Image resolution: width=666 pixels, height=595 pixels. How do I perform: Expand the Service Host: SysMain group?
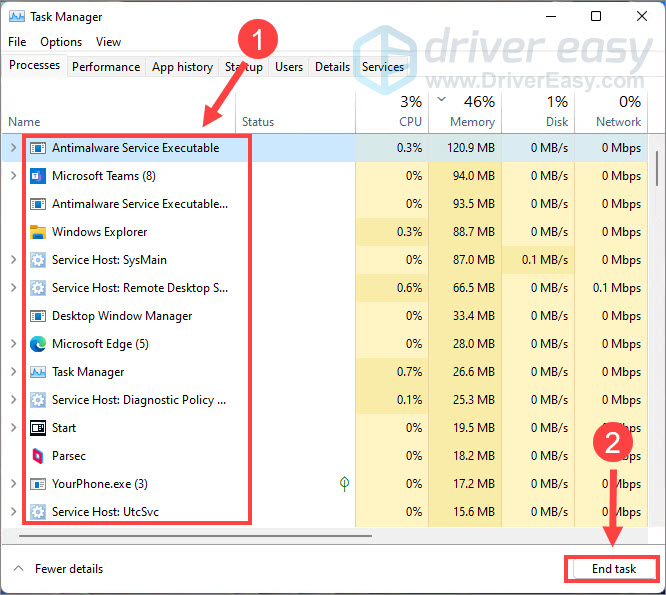point(14,259)
